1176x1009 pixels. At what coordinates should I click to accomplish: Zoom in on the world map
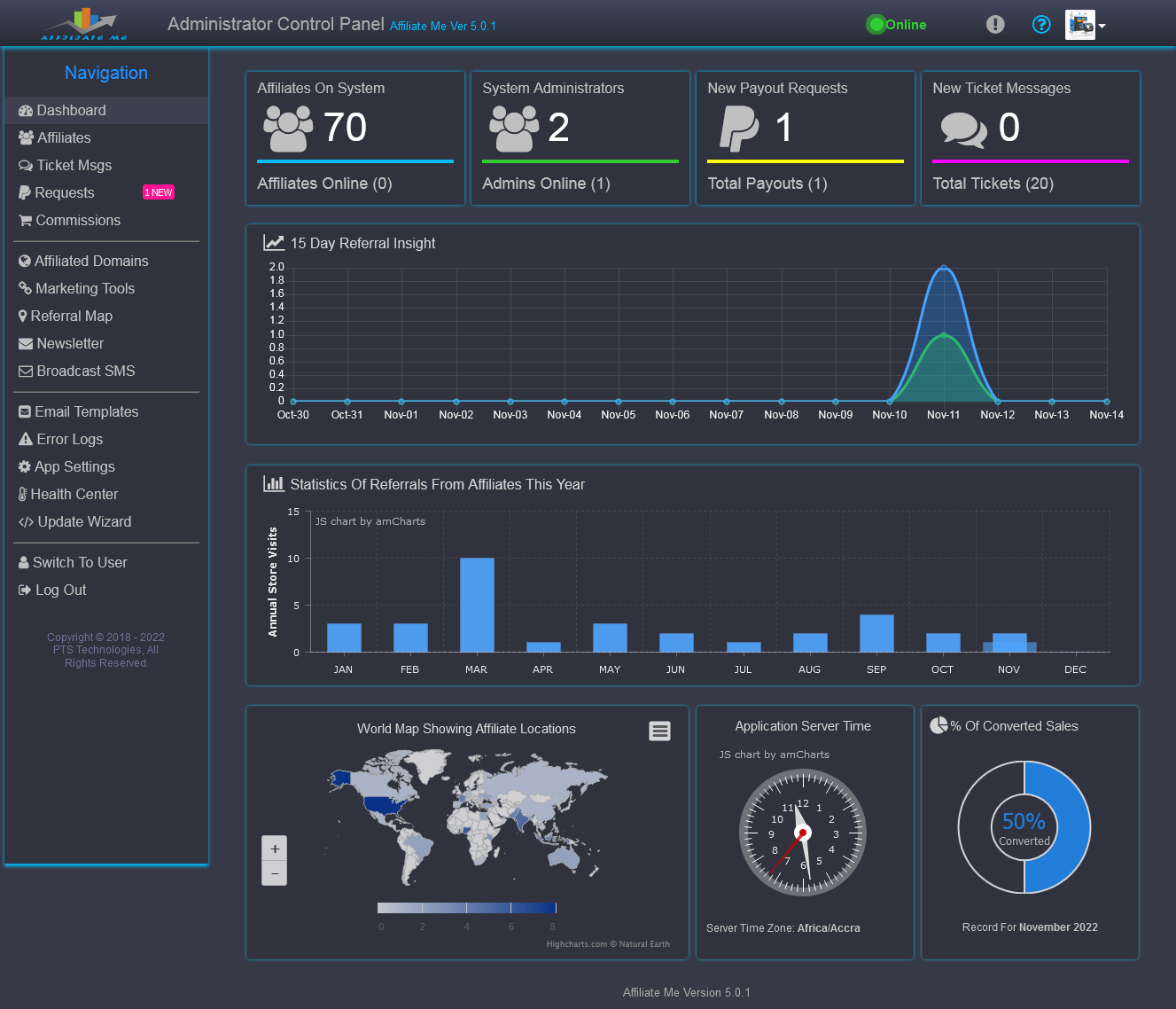click(275, 849)
